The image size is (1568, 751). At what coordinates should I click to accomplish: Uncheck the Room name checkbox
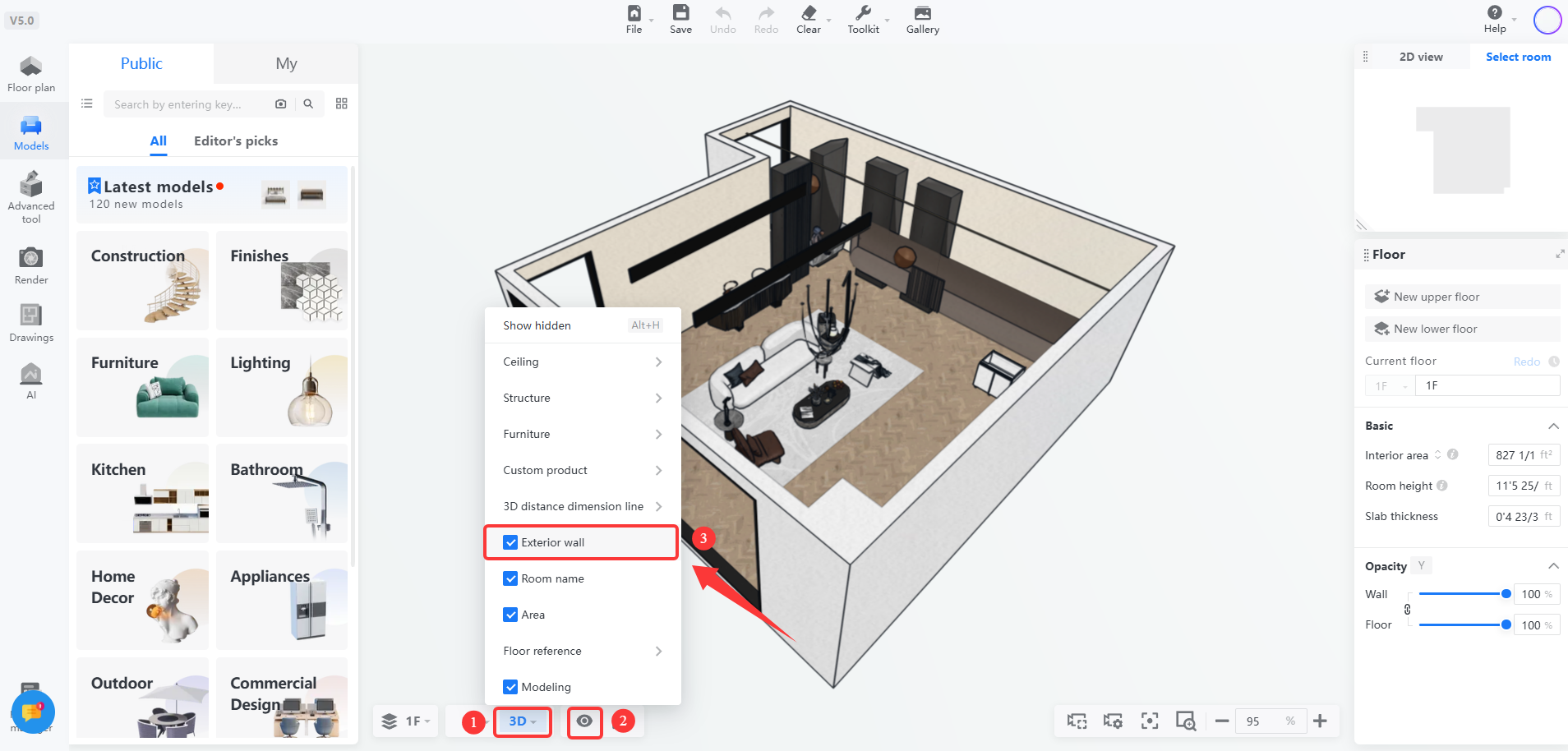[510, 578]
